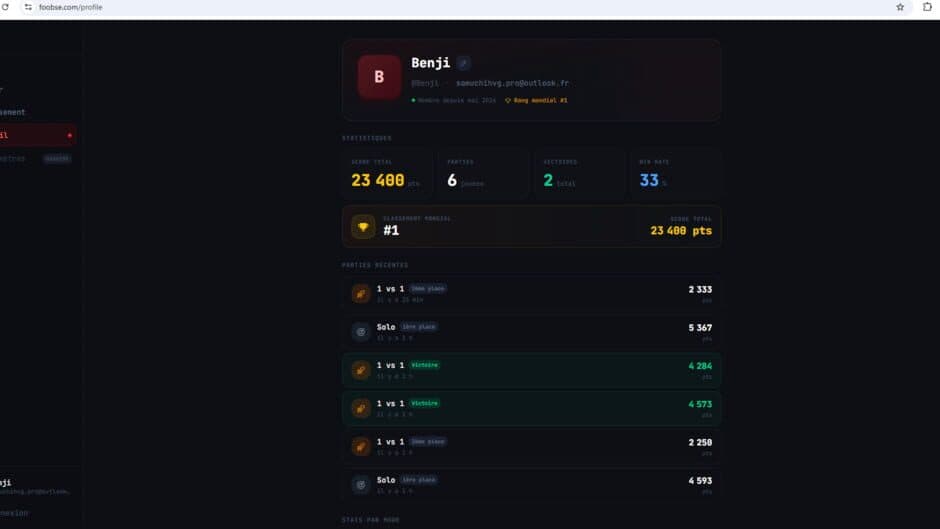
Task: Open the 1 vs 1 victory with 4 573 pts
Action: 531,408
